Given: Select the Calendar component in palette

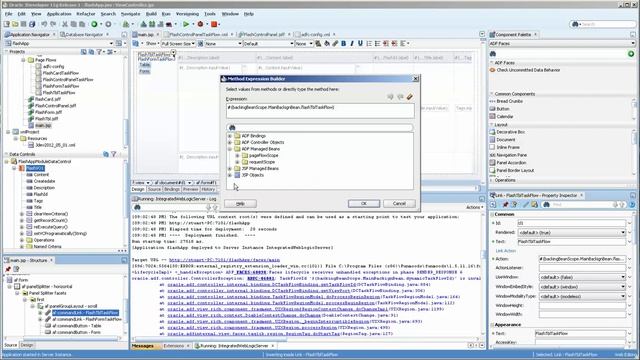Looking at the screenshot, I should point(504,117).
